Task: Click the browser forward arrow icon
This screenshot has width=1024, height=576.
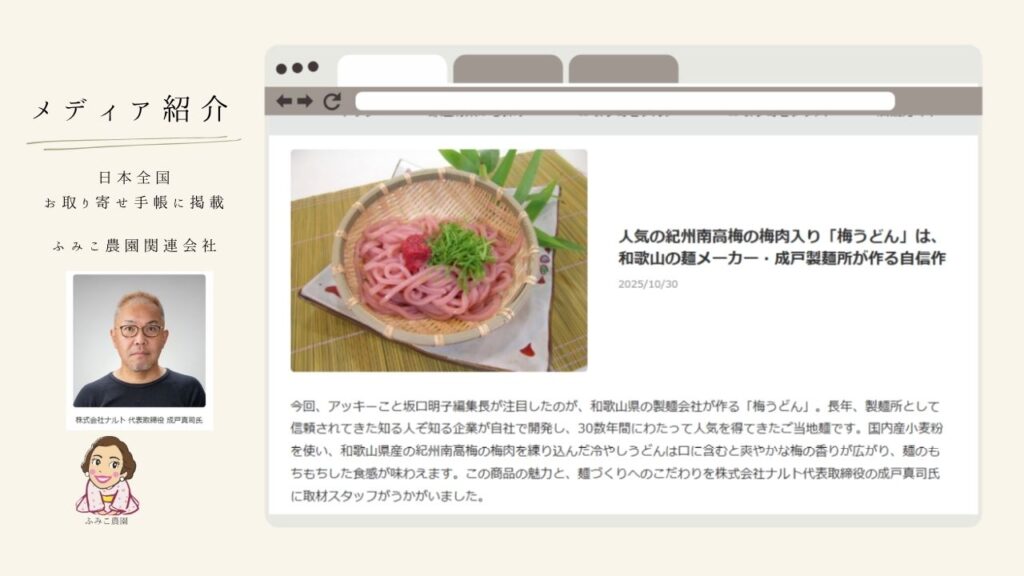Action: [x=305, y=101]
